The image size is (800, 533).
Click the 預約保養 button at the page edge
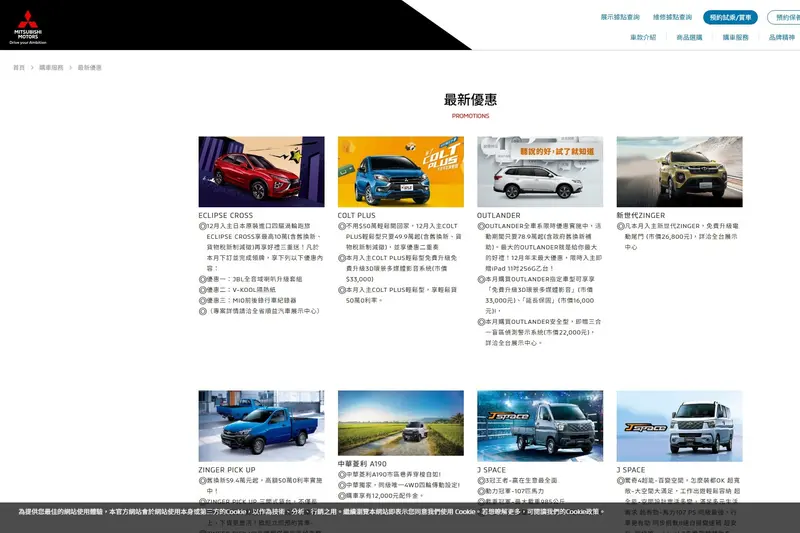(784, 17)
